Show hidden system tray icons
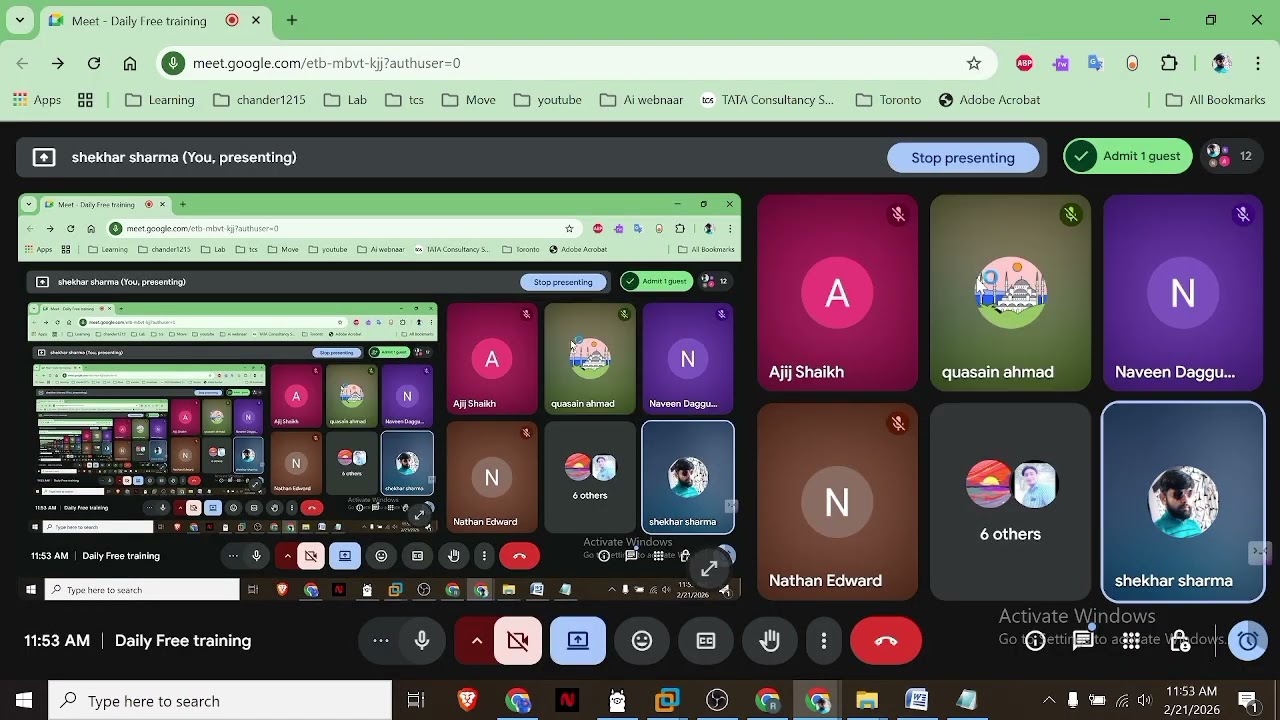This screenshot has width=1280, height=720. (1049, 701)
